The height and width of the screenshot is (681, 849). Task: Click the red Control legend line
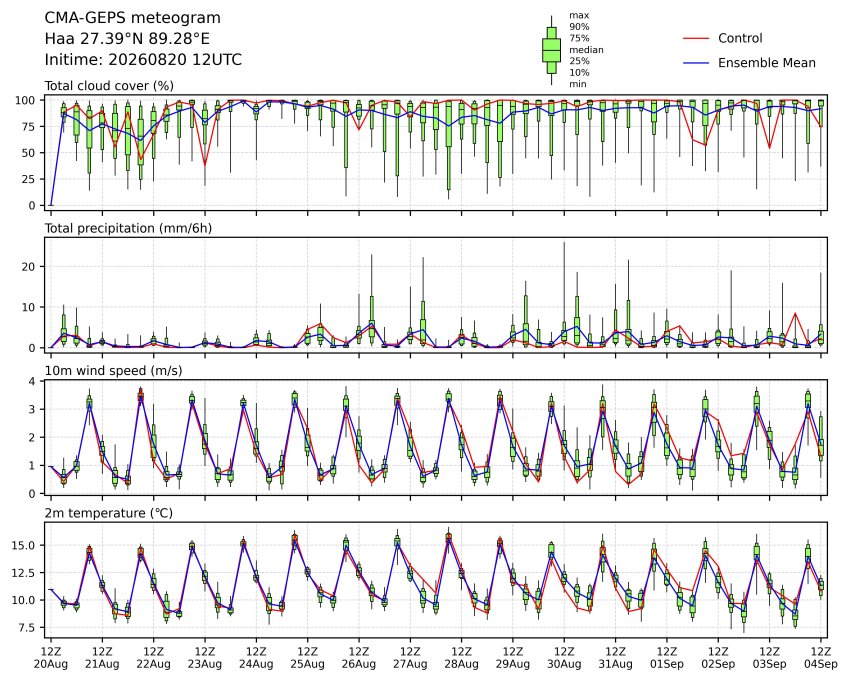(x=696, y=38)
